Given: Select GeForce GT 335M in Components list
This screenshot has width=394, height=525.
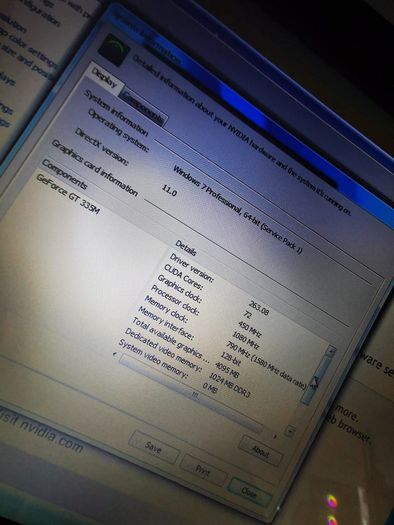Looking at the screenshot, I should (x=68, y=195).
